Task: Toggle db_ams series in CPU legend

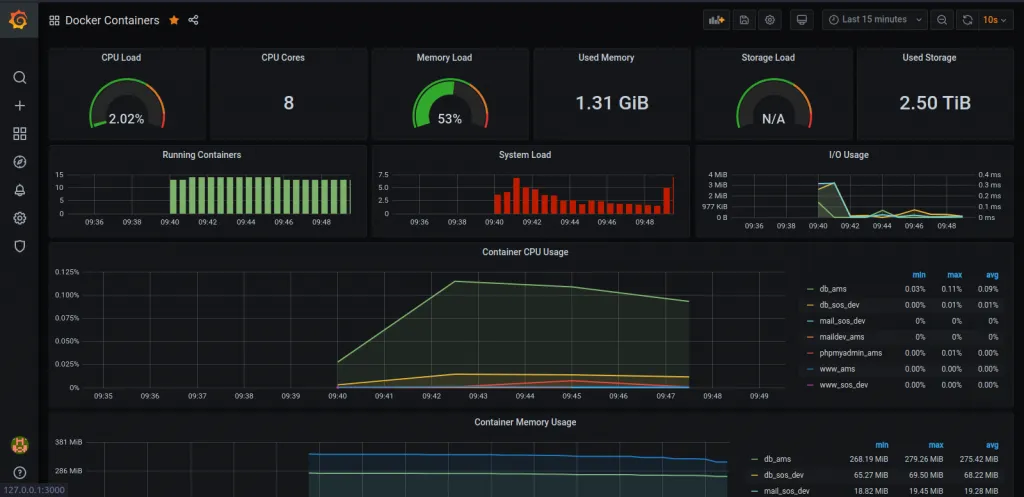Action: pyautogui.click(x=831, y=289)
